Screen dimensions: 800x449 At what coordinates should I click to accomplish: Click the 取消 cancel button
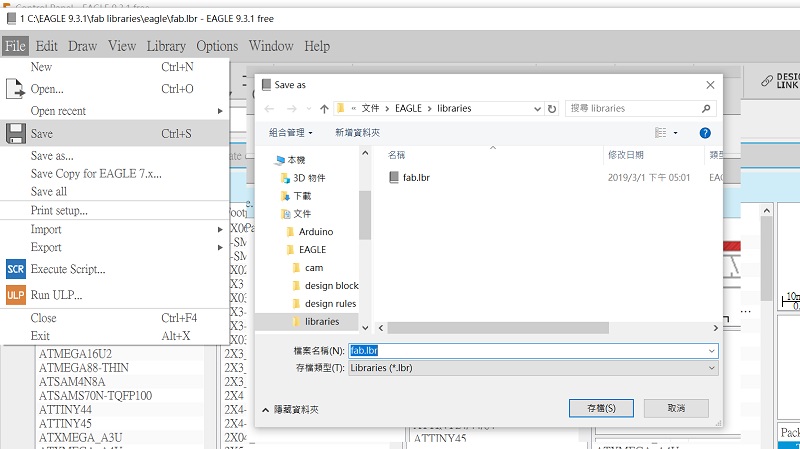[676, 408]
